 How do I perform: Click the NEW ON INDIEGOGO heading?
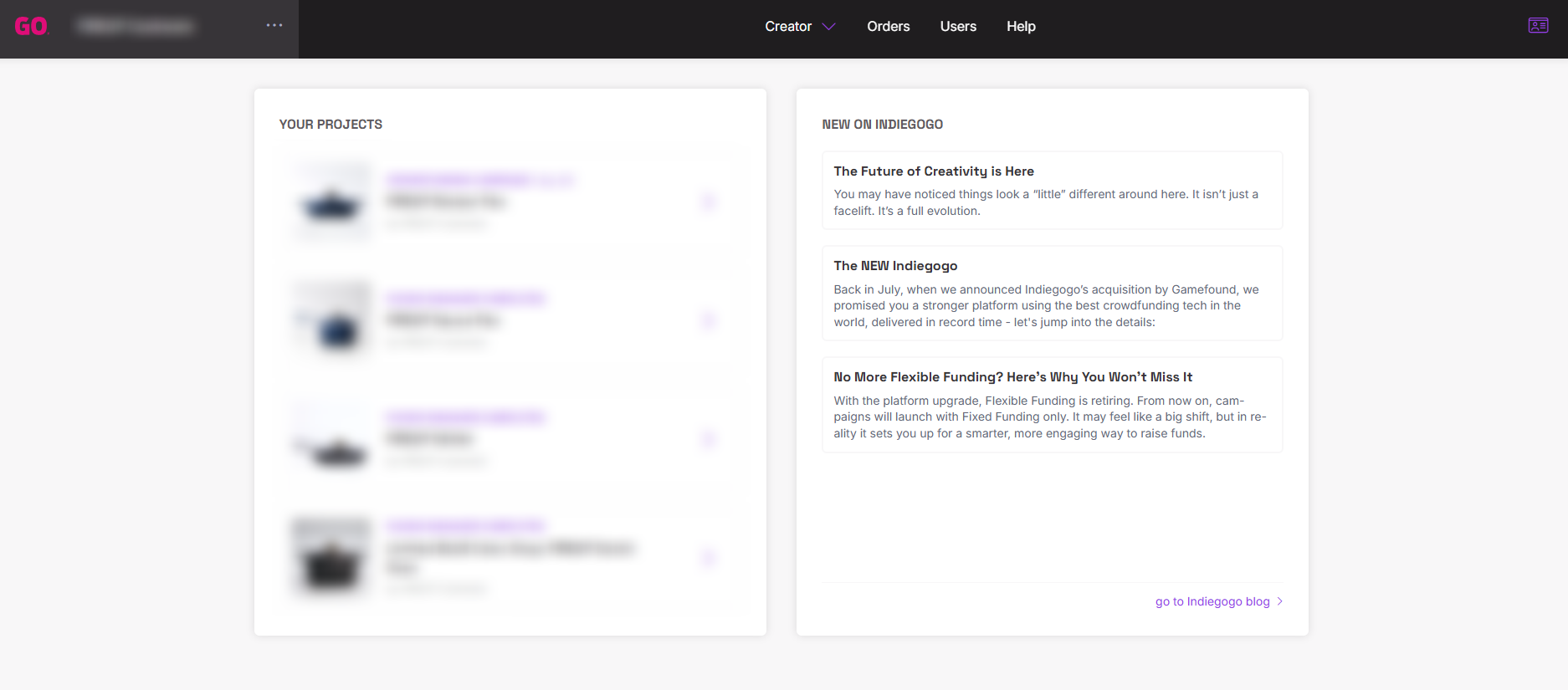click(882, 125)
